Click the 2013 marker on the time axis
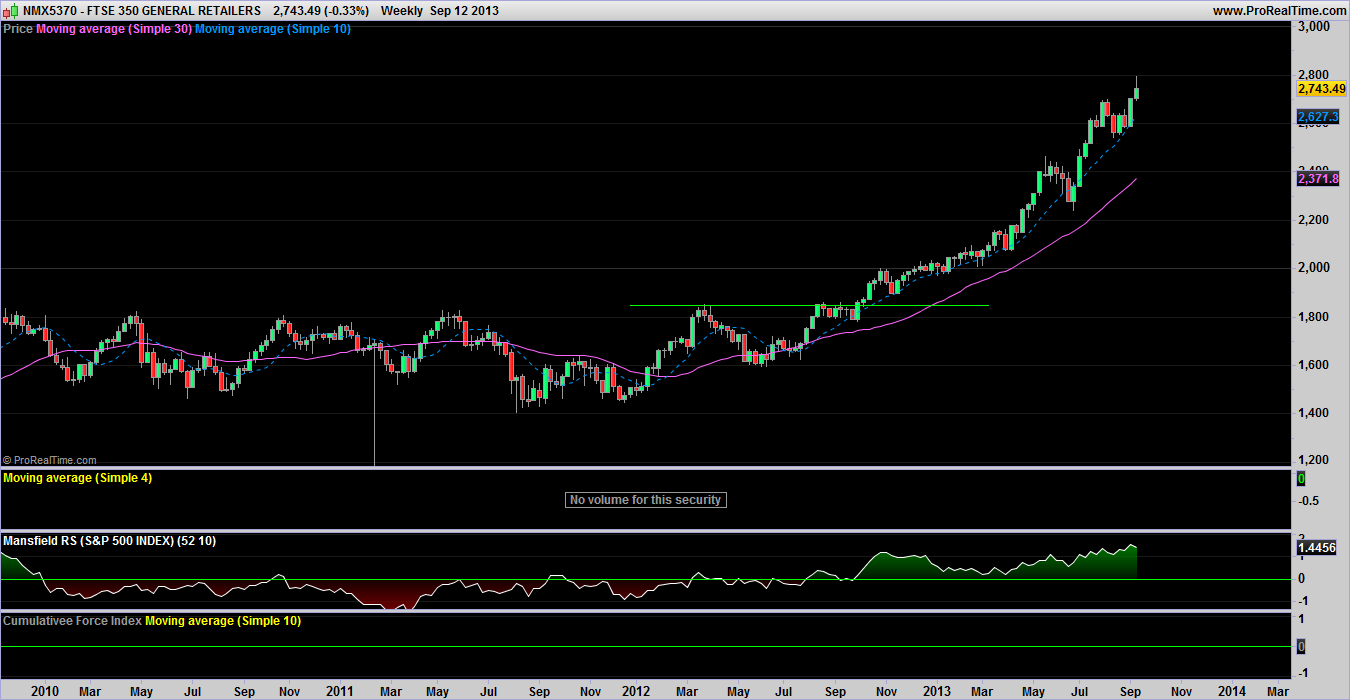This screenshot has width=1350, height=700. [x=937, y=691]
